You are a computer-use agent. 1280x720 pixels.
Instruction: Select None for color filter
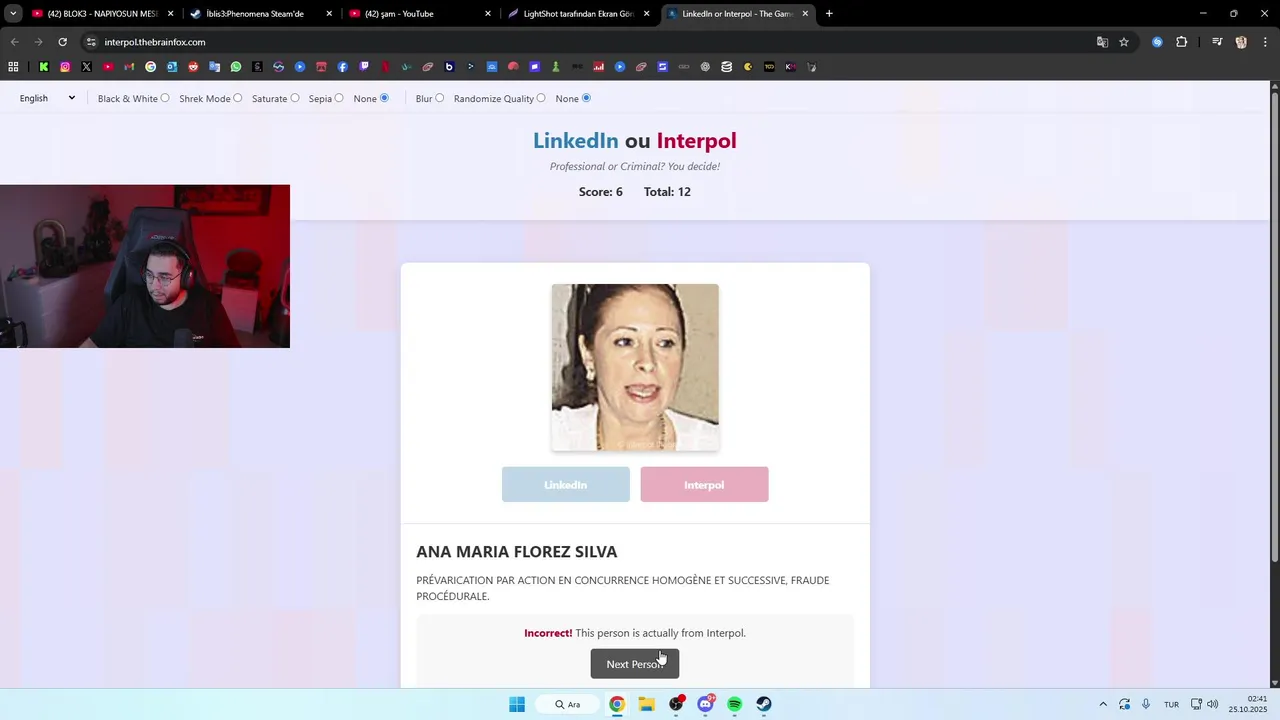pos(384,98)
